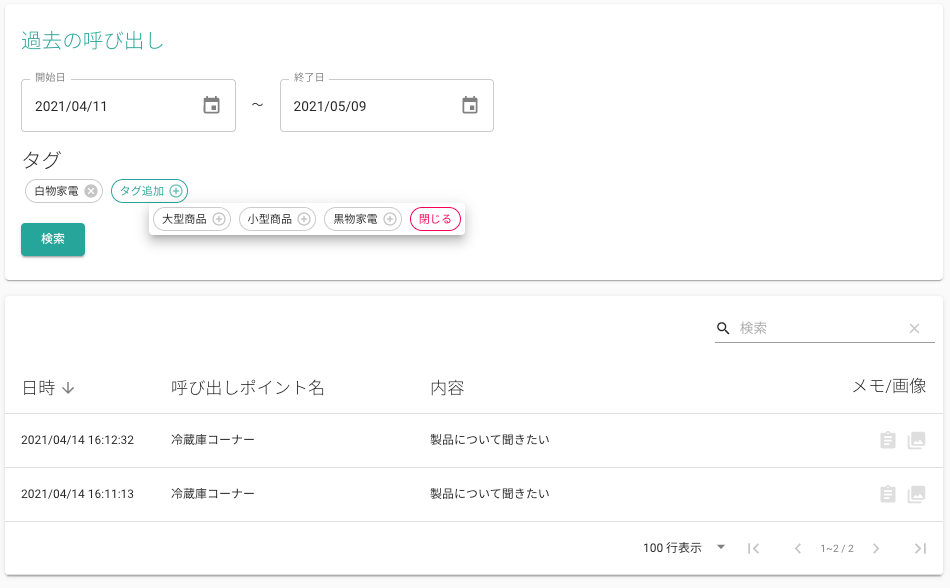Close the tag popup with 閉じる
The image size is (950, 588).
tap(435, 219)
